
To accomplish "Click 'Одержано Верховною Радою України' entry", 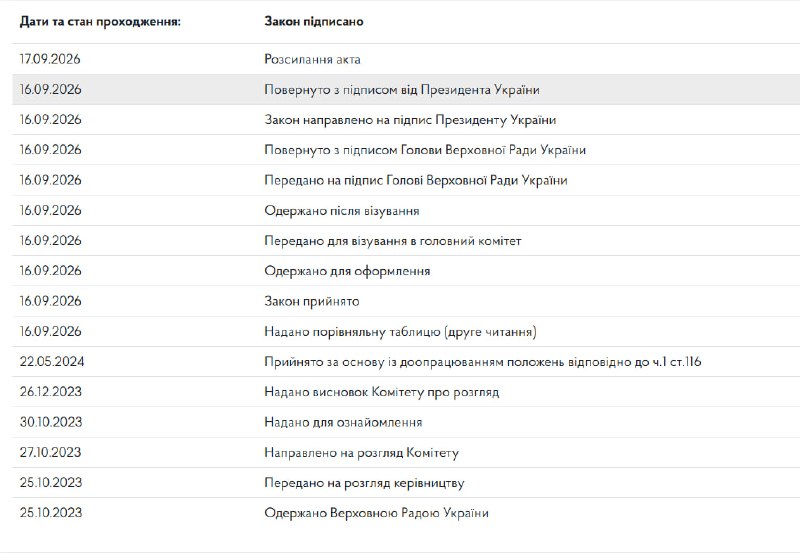I will [406, 513].
